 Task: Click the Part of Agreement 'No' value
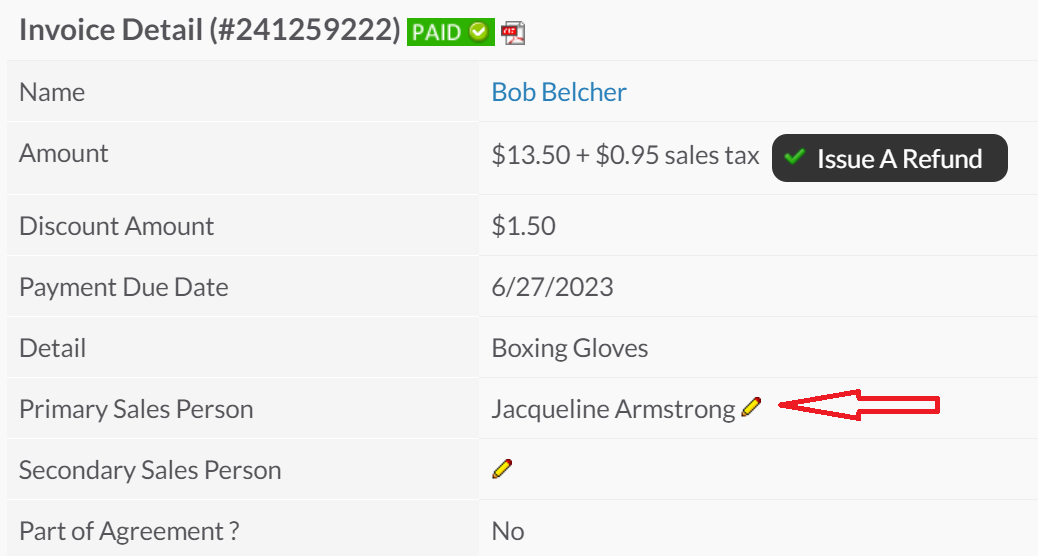pyautogui.click(x=508, y=531)
